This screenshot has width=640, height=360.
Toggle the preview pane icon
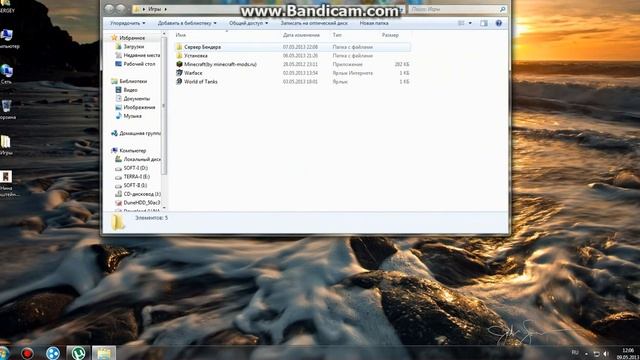click(x=484, y=23)
